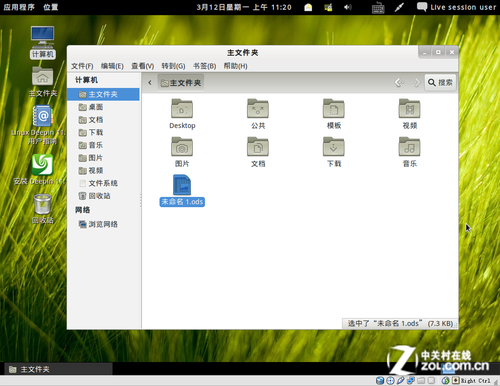Open the Live session user menu
The image size is (500, 386).
tap(456, 7)
